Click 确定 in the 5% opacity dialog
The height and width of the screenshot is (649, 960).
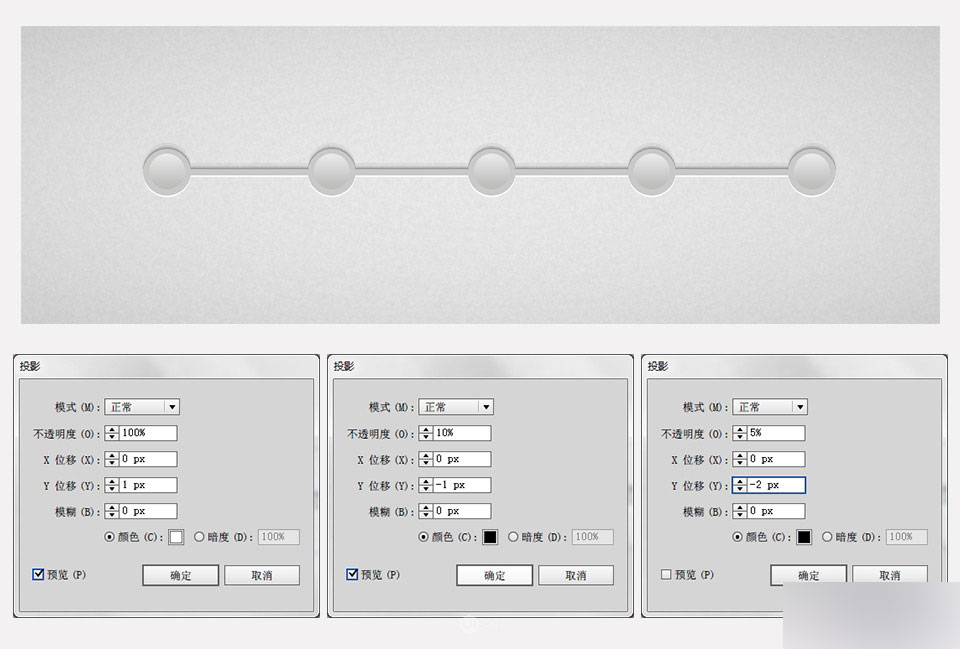click(809, 574)
